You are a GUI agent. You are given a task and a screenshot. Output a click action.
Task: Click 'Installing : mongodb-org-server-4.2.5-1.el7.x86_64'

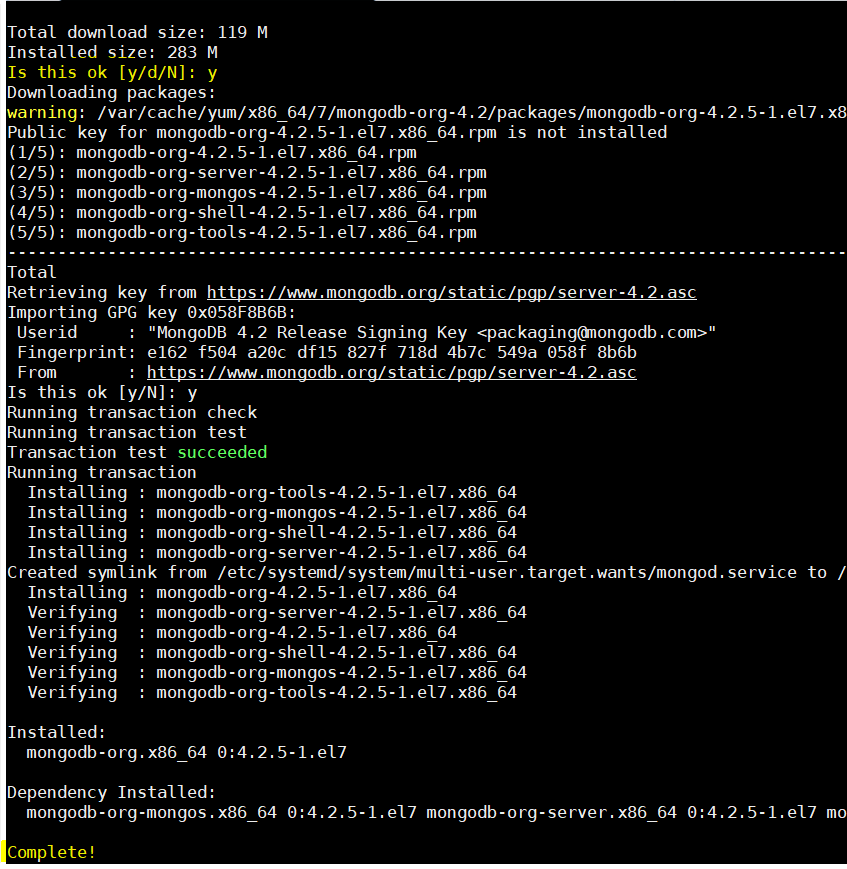(x=277, y=552)
